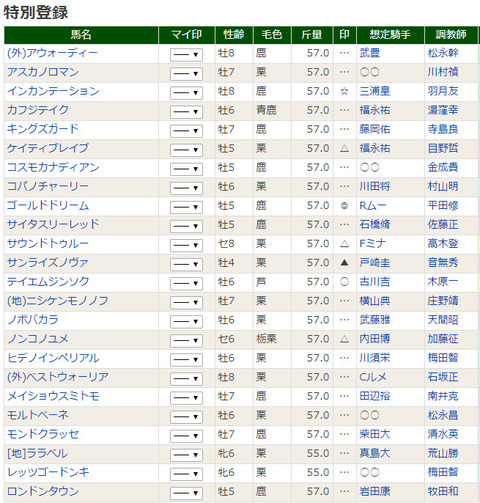Image resolution: width=480 pixels, height=503 pixels.
Task: Open horse page for ノンコノユメ
Action: click(x=38, y=339)
